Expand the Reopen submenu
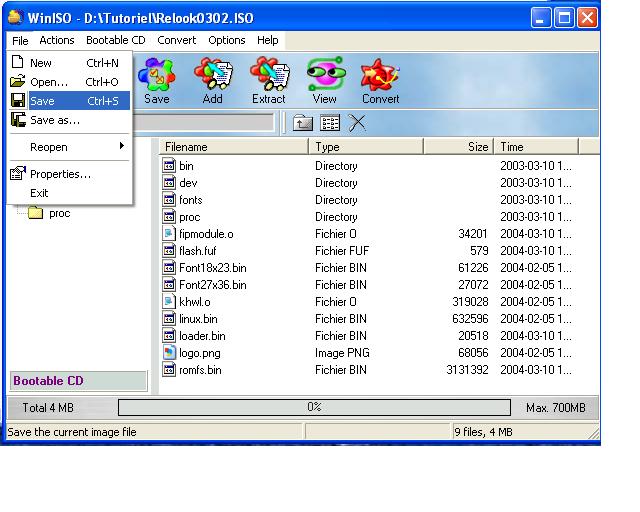Screen dimensions: 640x512 click(70, 147)
